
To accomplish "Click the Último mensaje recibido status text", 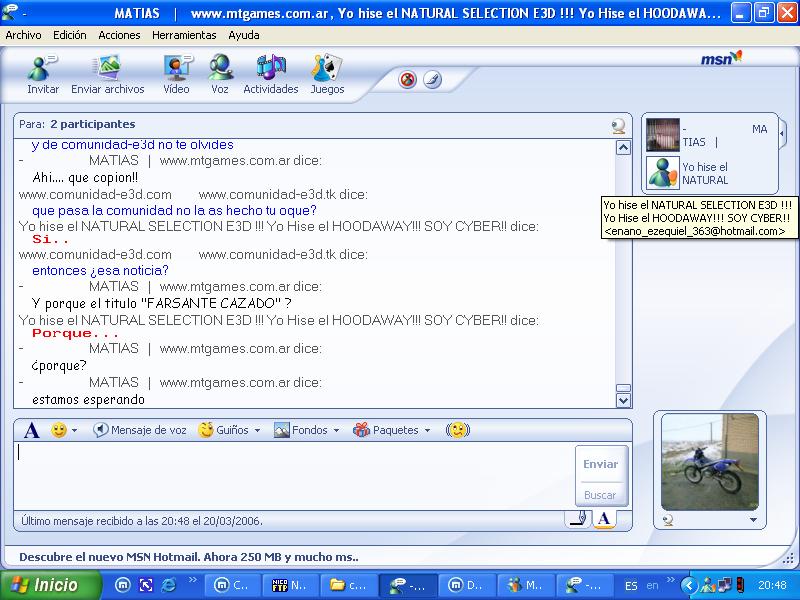I will 142,521.
